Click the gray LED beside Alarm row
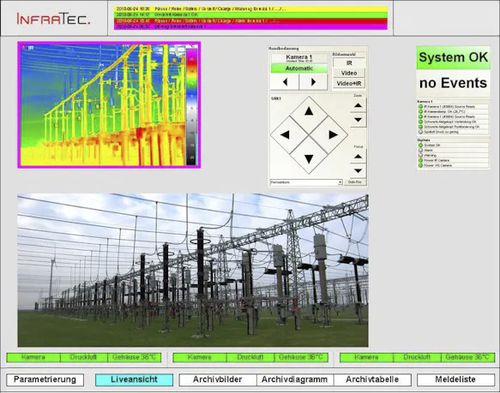The width and height of the screenshot is (500, 393). [421, 150]
